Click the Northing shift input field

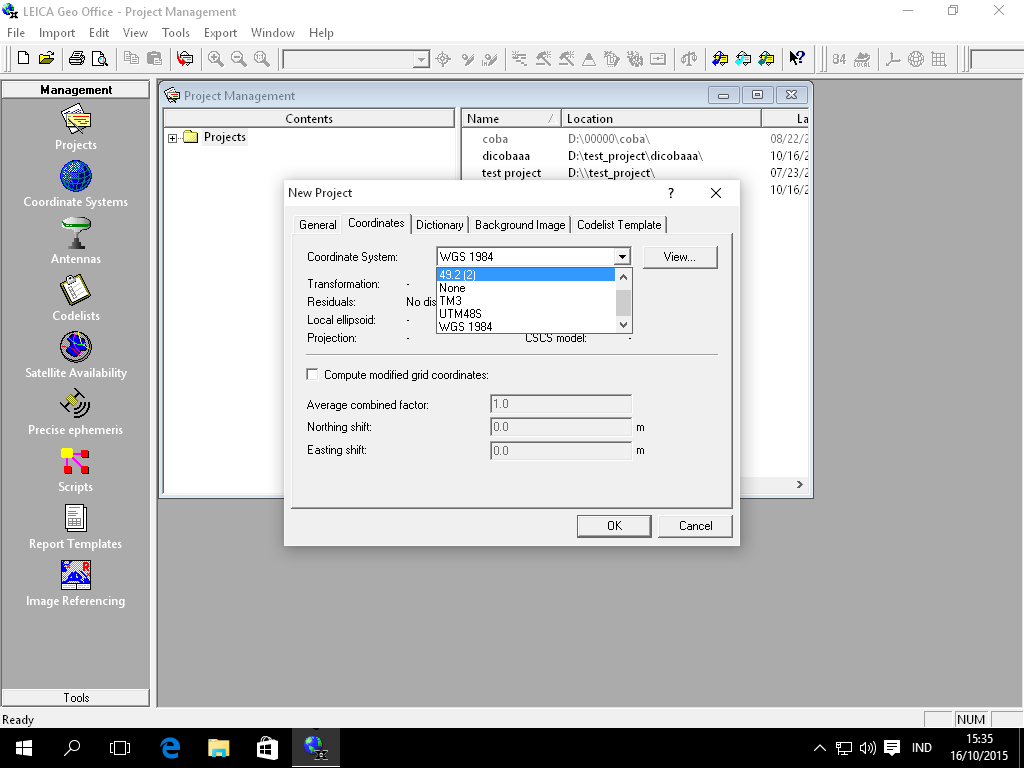click(561, 427)
